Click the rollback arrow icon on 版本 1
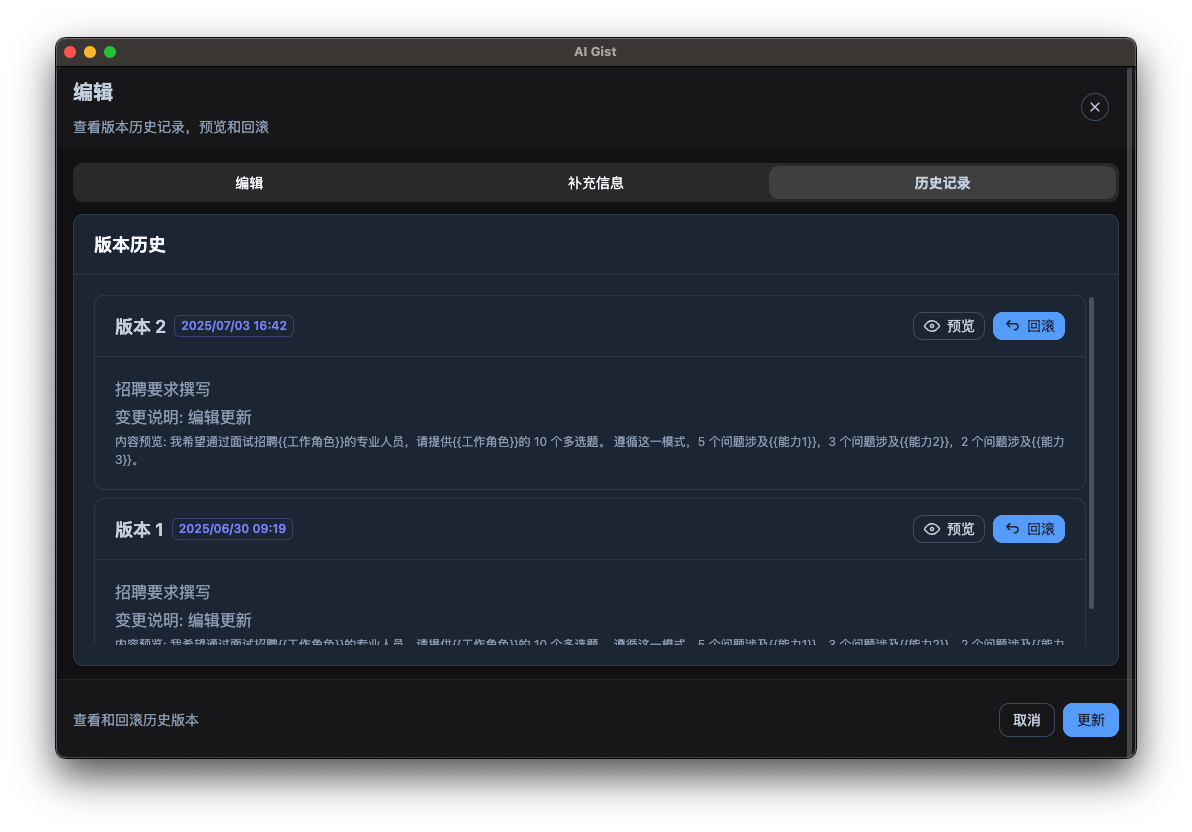 tap(1014, 529)
